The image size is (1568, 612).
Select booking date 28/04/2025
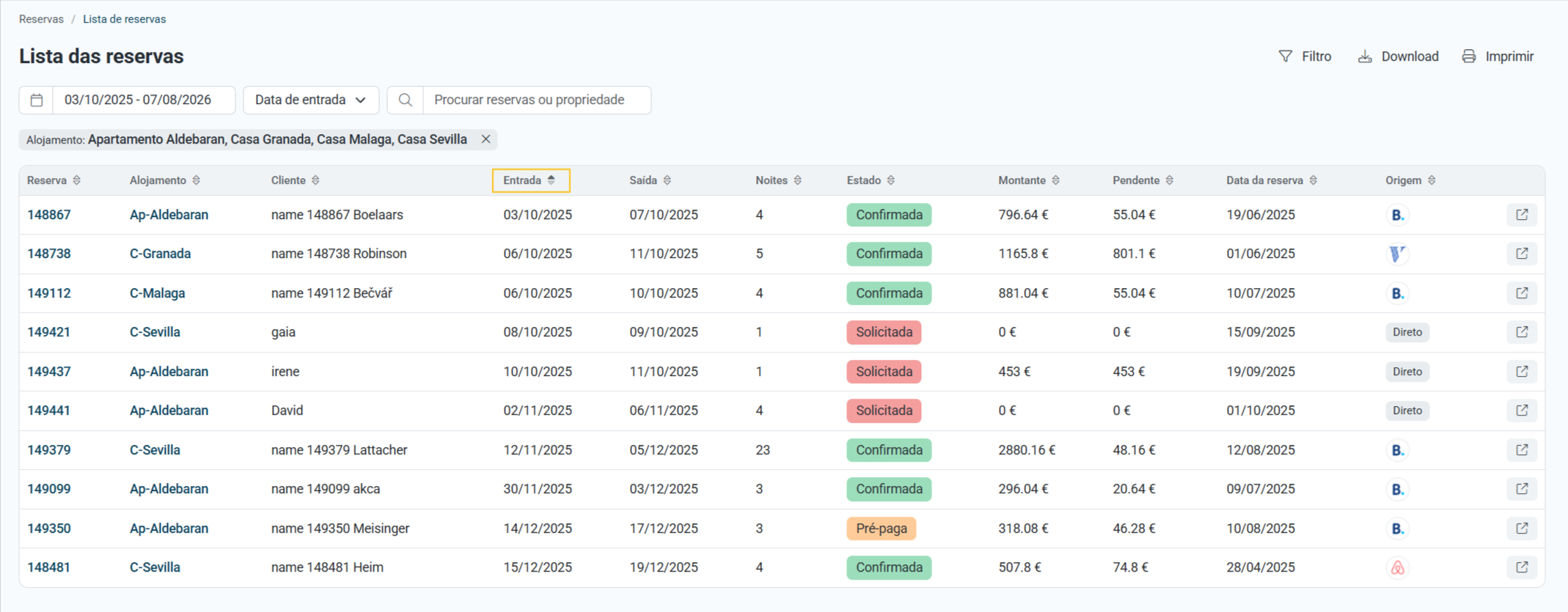[1261, 567]
